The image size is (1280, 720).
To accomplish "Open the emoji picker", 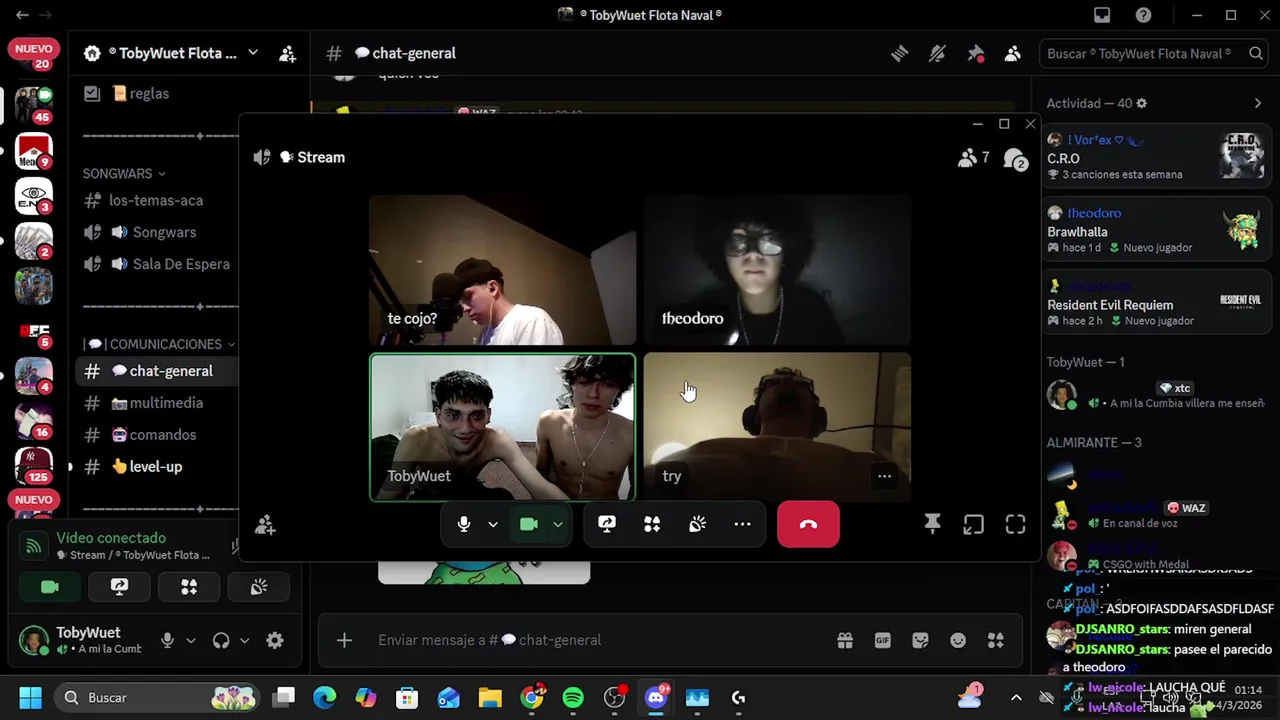I will (x=958, y=640).
